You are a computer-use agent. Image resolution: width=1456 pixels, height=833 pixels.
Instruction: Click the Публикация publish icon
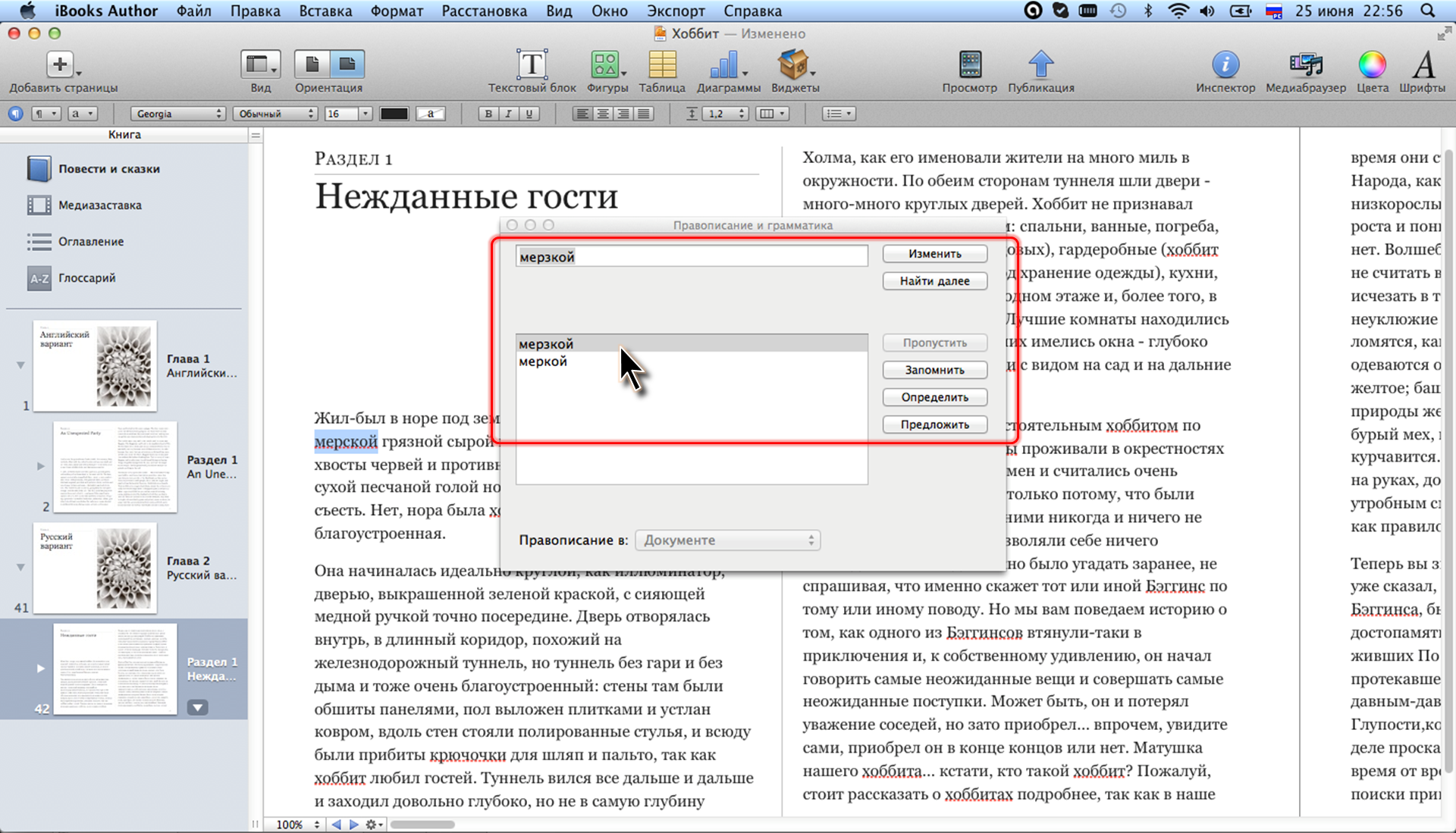click(1041, 64)
